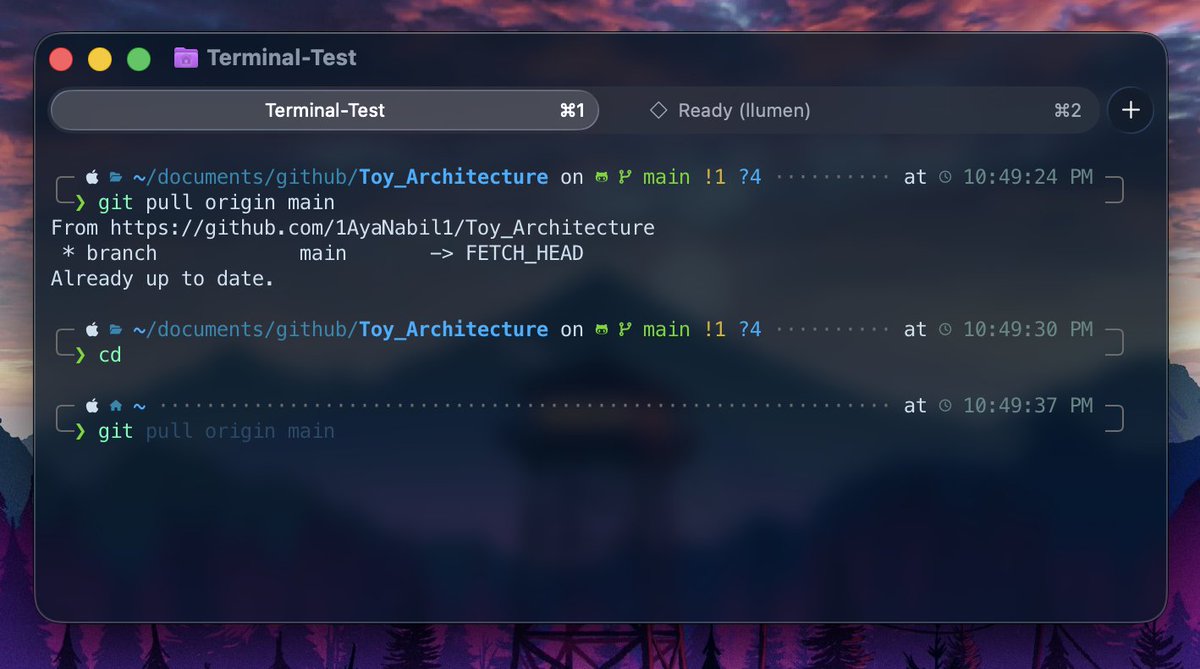
Task: Click the purple folder icon in title bar
Action: tap(186, 58)
